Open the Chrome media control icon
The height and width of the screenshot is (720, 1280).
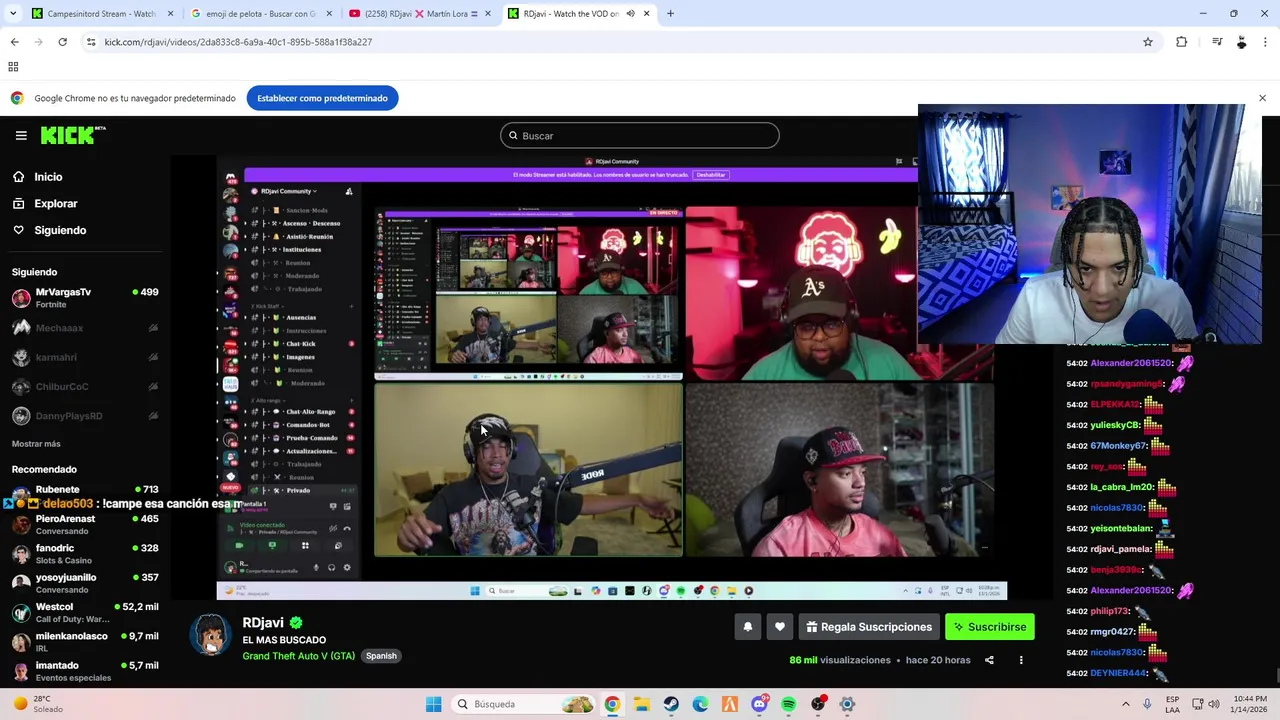click(1217, 42)
